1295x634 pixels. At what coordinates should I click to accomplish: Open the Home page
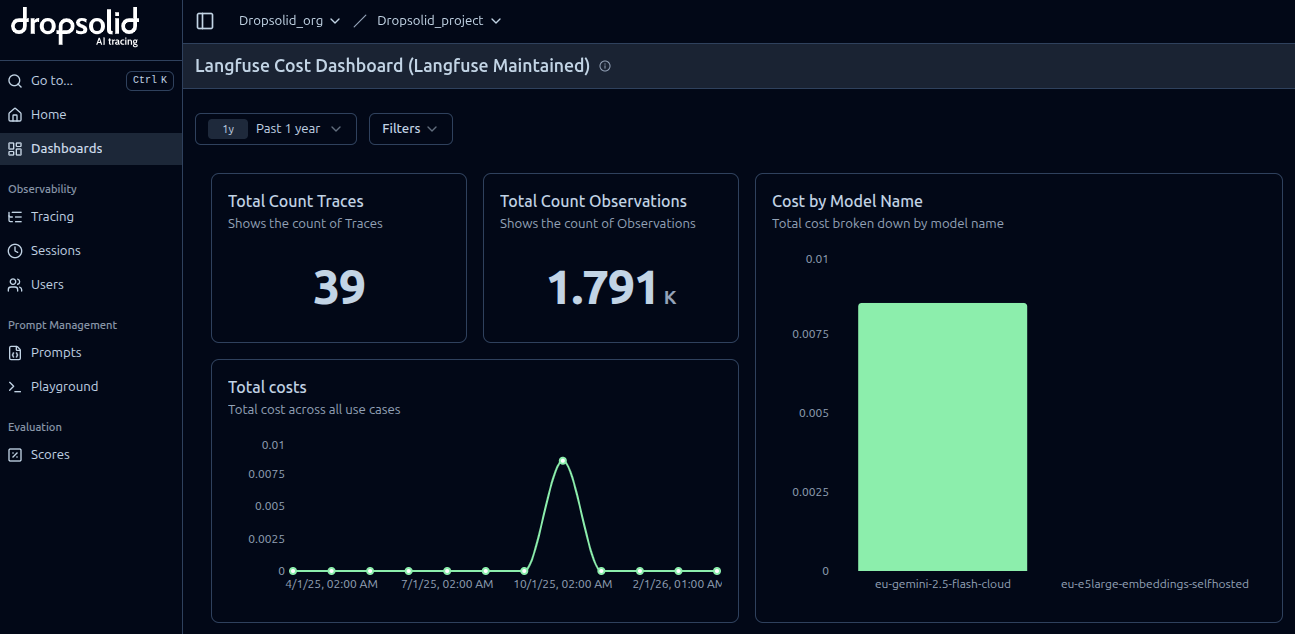[91, 115]
